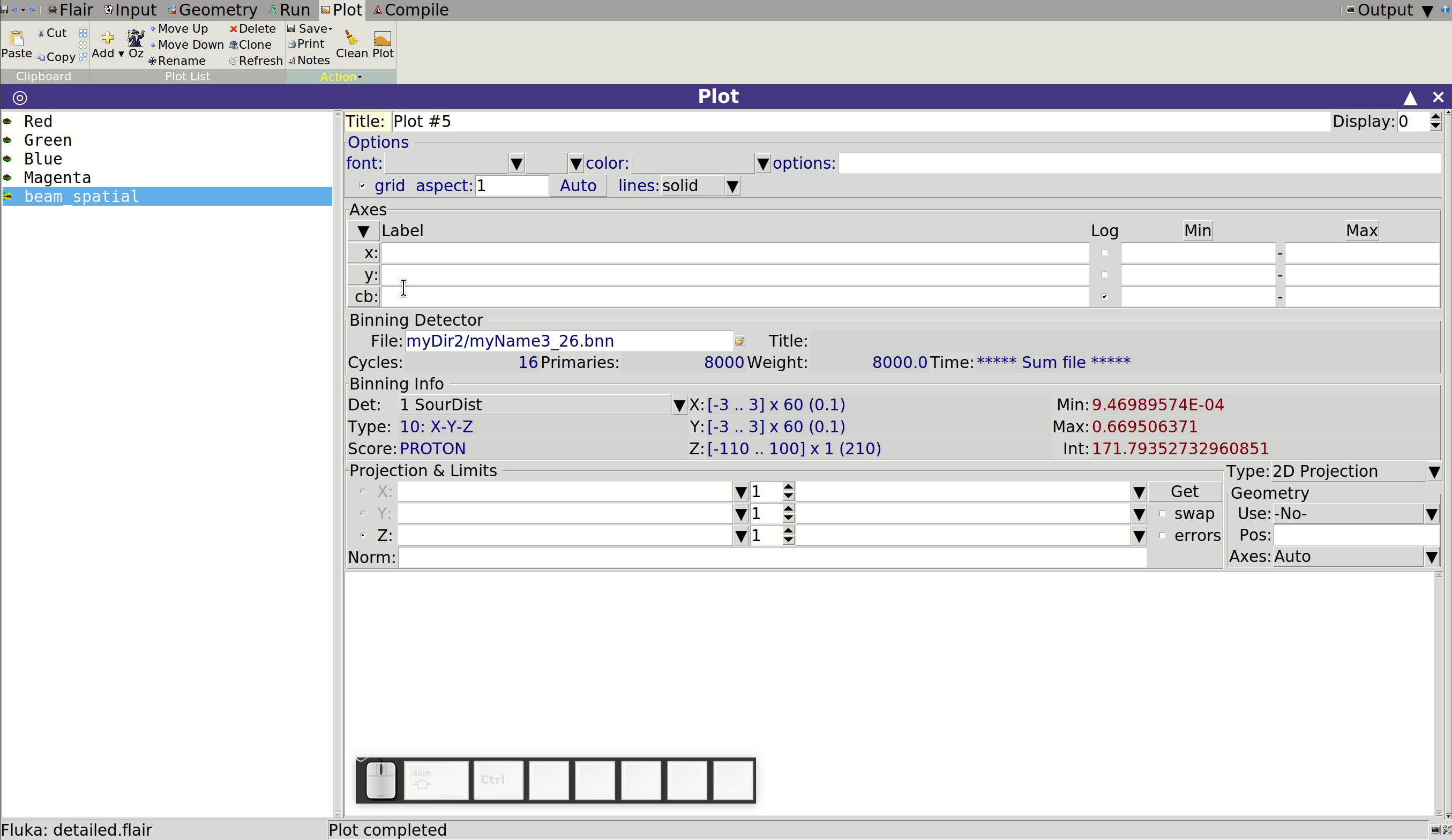Open the 2D Projection type dropdown
The height and width of the screenshot is (840, 1452).
pyautogui.click(x=1434, y=472)
